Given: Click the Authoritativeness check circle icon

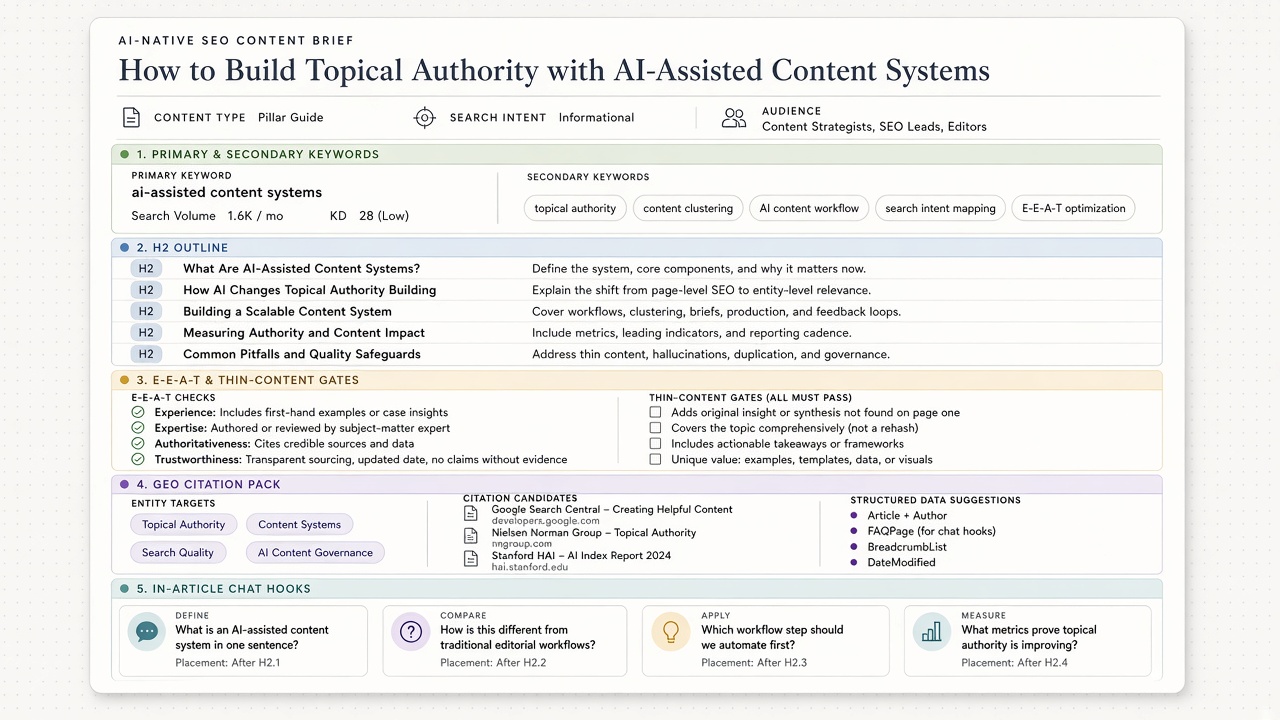Looking at the screenshot, I should (x=138, y=444).
